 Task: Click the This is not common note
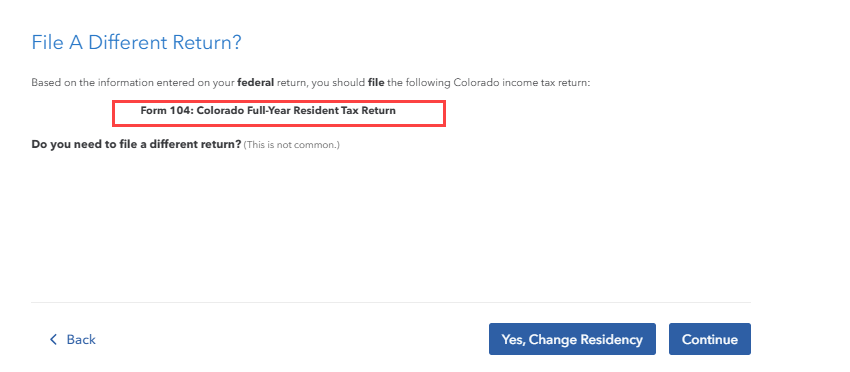click(292, 145)
